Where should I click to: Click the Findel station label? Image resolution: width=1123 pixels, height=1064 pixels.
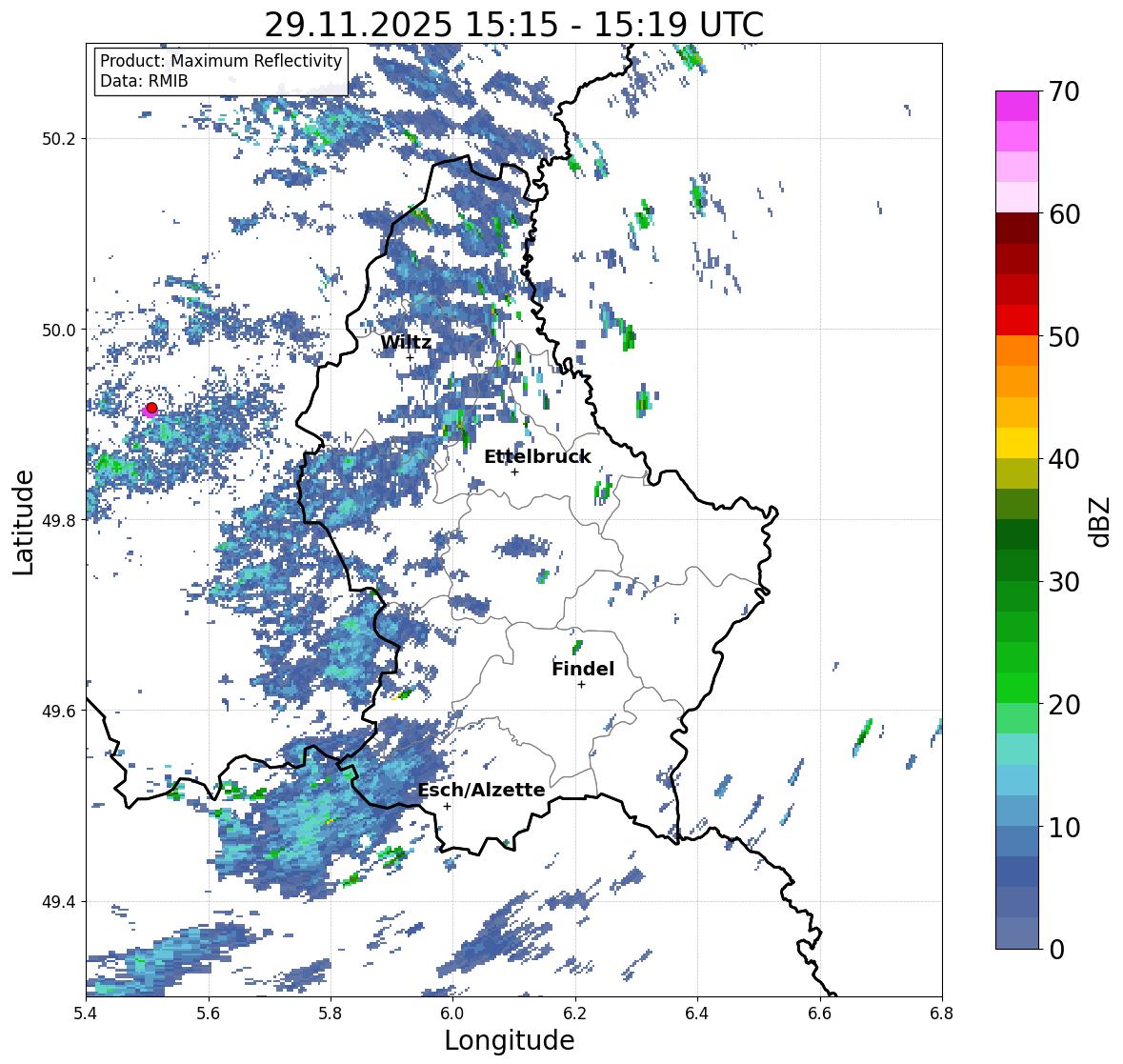pyautogui.click(x=583, y=669)
